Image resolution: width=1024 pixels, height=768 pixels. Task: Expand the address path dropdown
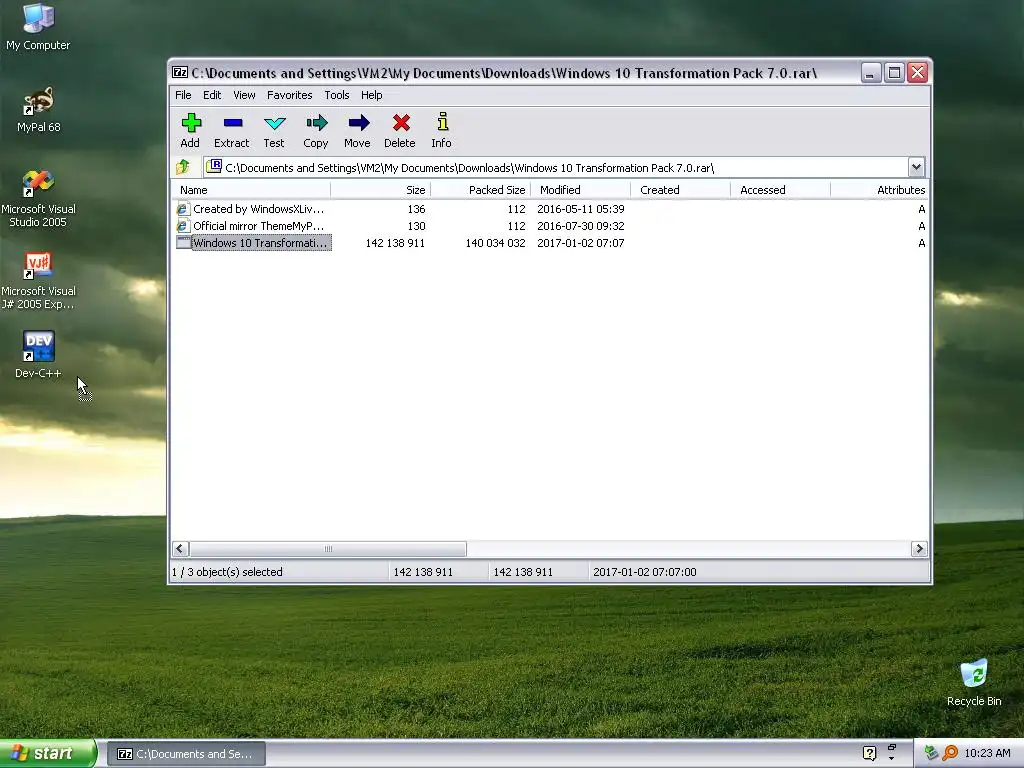tap(916, 167)
